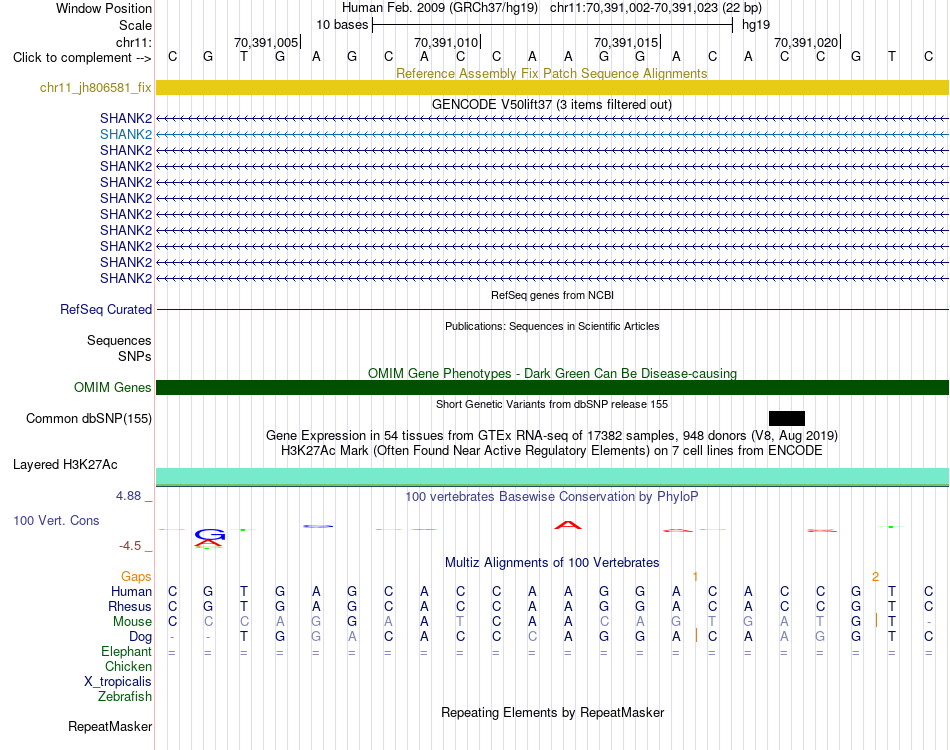This screenshot has width=950, height=750.
Task: Click the red A peak in PhyloP track
Action: [568, 525]
